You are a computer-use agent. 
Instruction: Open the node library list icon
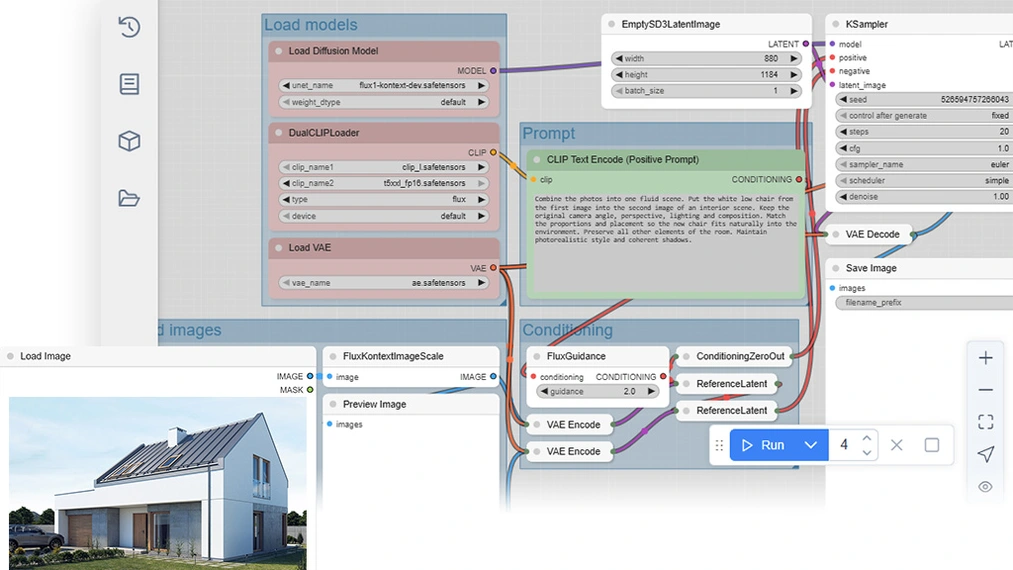(x=129, y=84)
